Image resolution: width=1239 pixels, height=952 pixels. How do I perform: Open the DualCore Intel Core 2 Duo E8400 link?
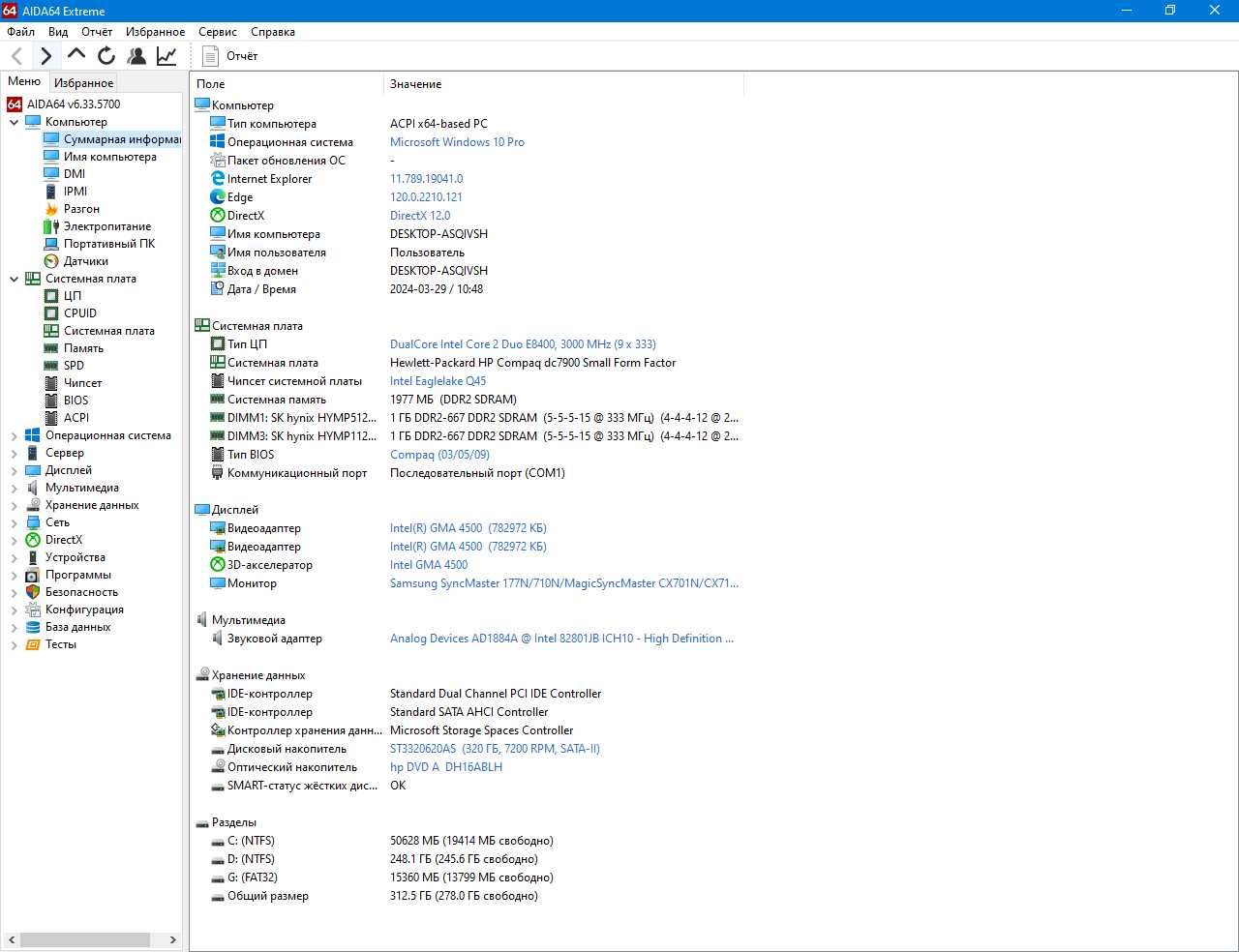(x=523, y=344)
